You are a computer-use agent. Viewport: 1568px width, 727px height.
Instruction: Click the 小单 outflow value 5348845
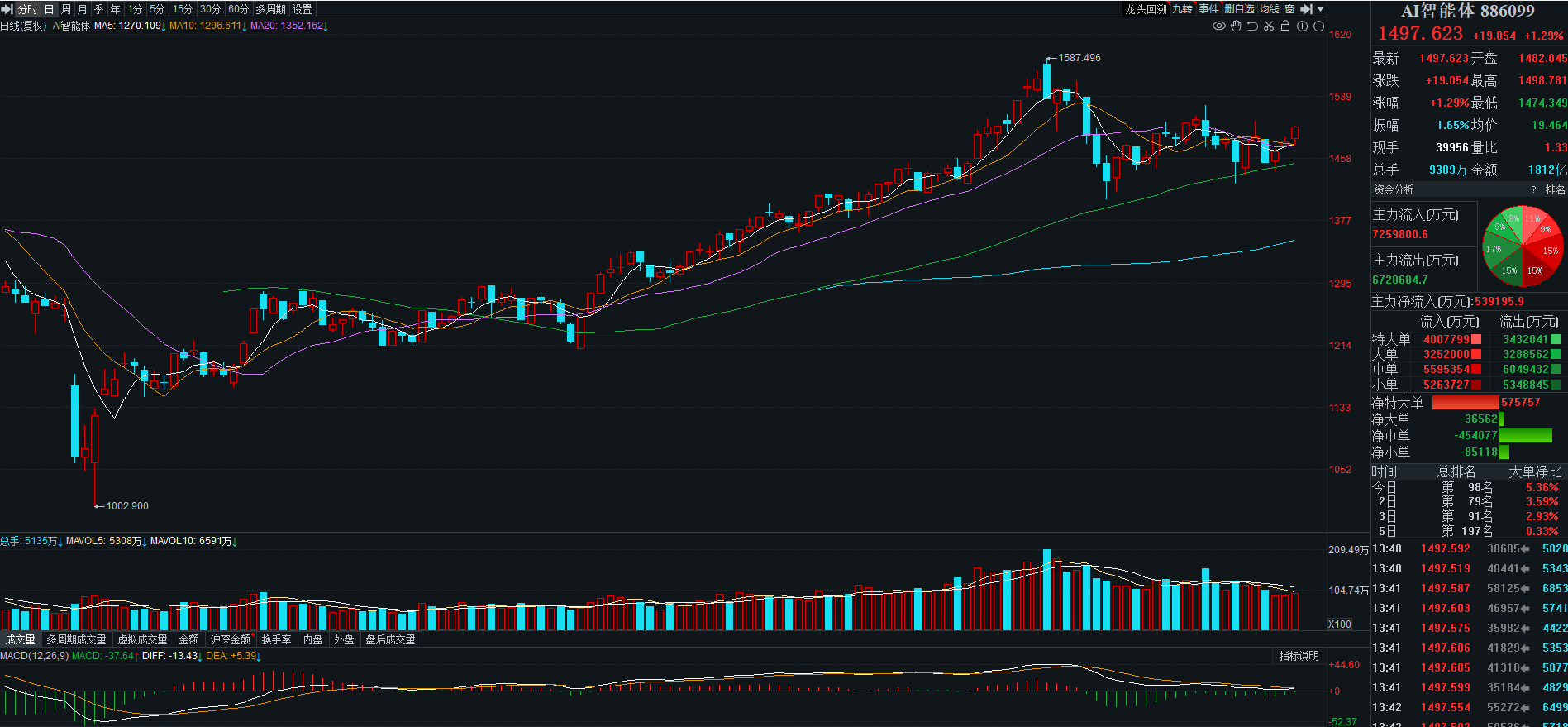(1525, 385)
